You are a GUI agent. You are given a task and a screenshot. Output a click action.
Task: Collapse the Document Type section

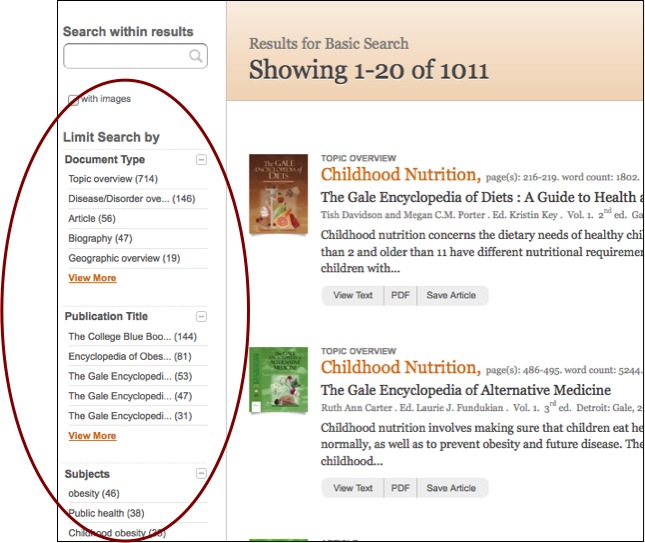(x=201, y=159)
